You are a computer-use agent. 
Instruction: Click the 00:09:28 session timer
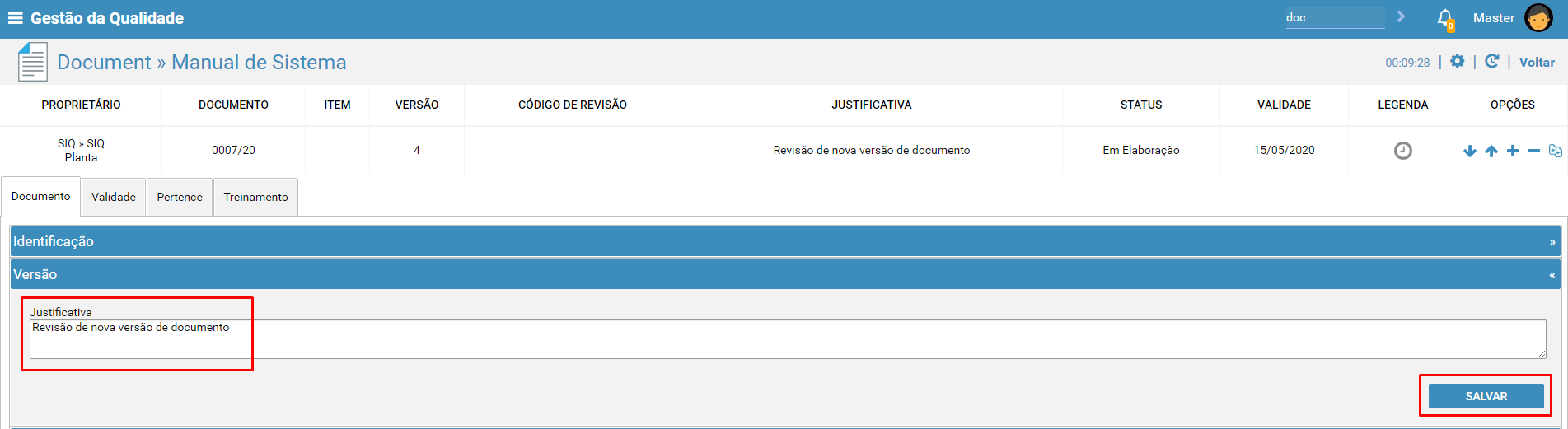(x=1407, y=63)
